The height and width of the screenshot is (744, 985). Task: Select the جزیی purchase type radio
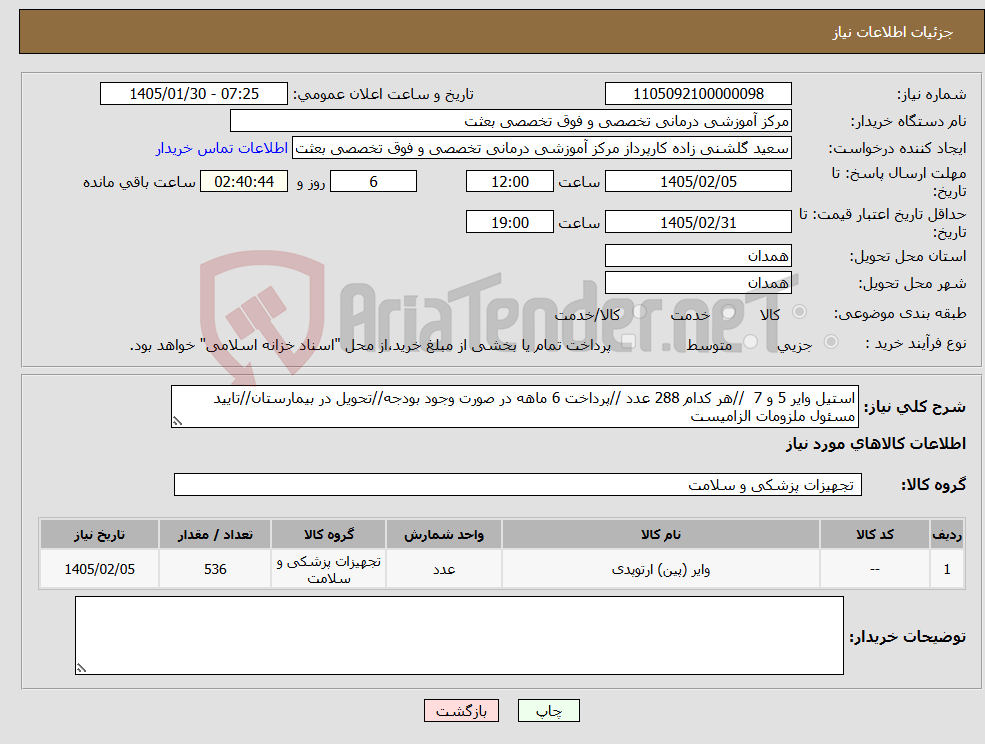pos(830,341)
